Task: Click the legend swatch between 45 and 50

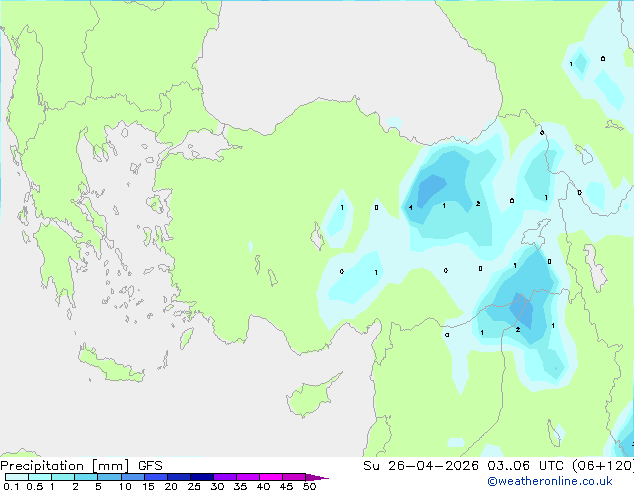Action: [x=294, y=477]
